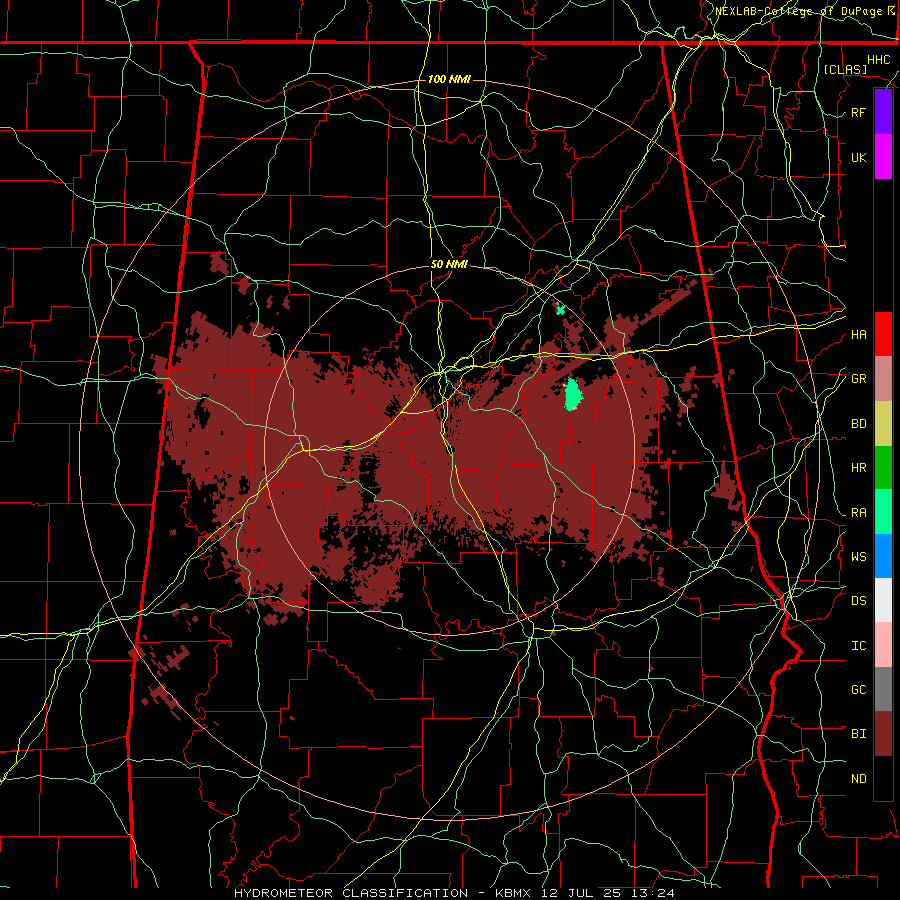The height and width of the screenshot is (900, 900).
Task: Click the HYDROMETEOR CLASSIFICATION title text
Action: pyautogui.click(x=351, y=893)
